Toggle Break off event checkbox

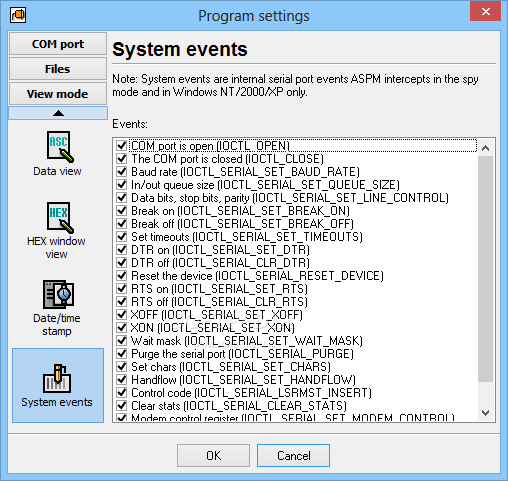(122, 224)
